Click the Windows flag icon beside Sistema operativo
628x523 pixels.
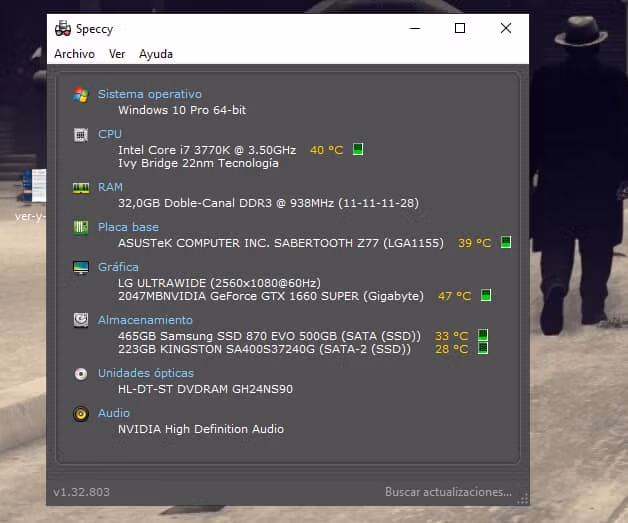click(x=81, y=95)
